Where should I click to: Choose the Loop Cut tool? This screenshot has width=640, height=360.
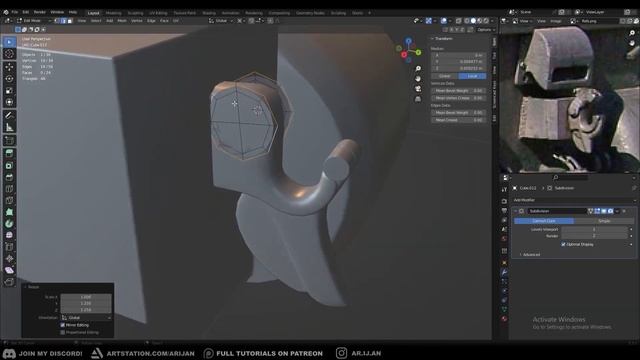[9, 189]
